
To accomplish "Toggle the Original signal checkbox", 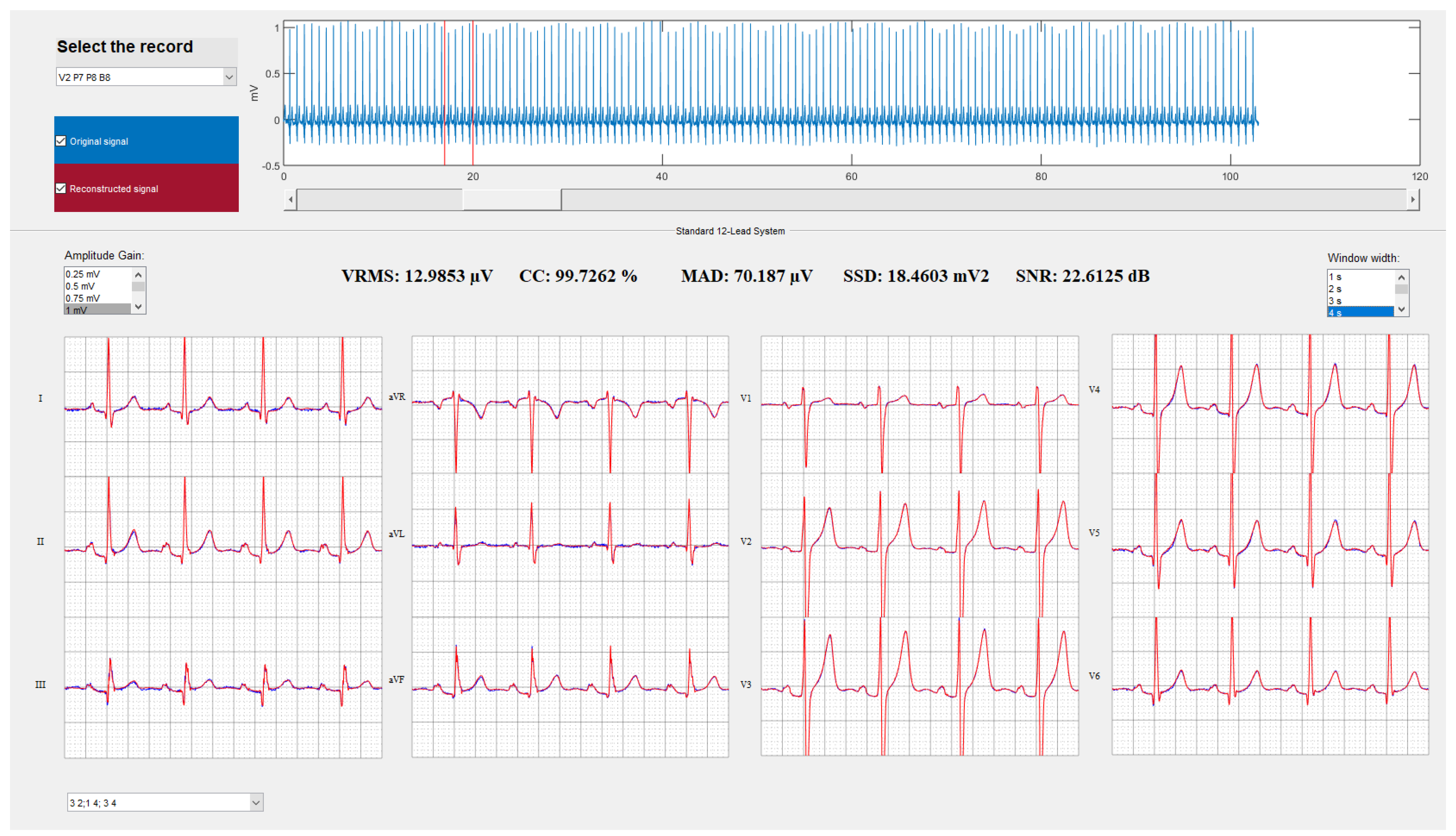I will coord(61,141).
